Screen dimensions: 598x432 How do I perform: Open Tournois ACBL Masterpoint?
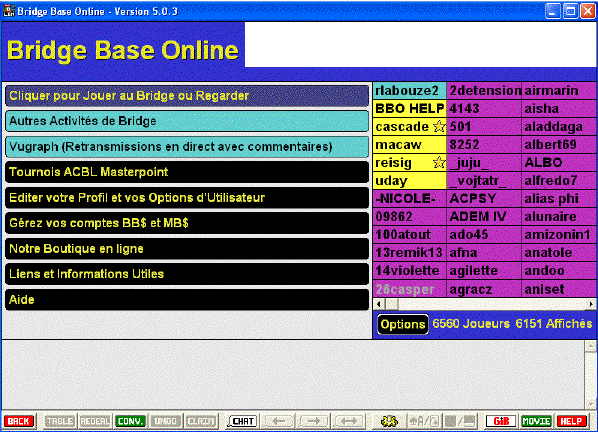pos(187,172)
